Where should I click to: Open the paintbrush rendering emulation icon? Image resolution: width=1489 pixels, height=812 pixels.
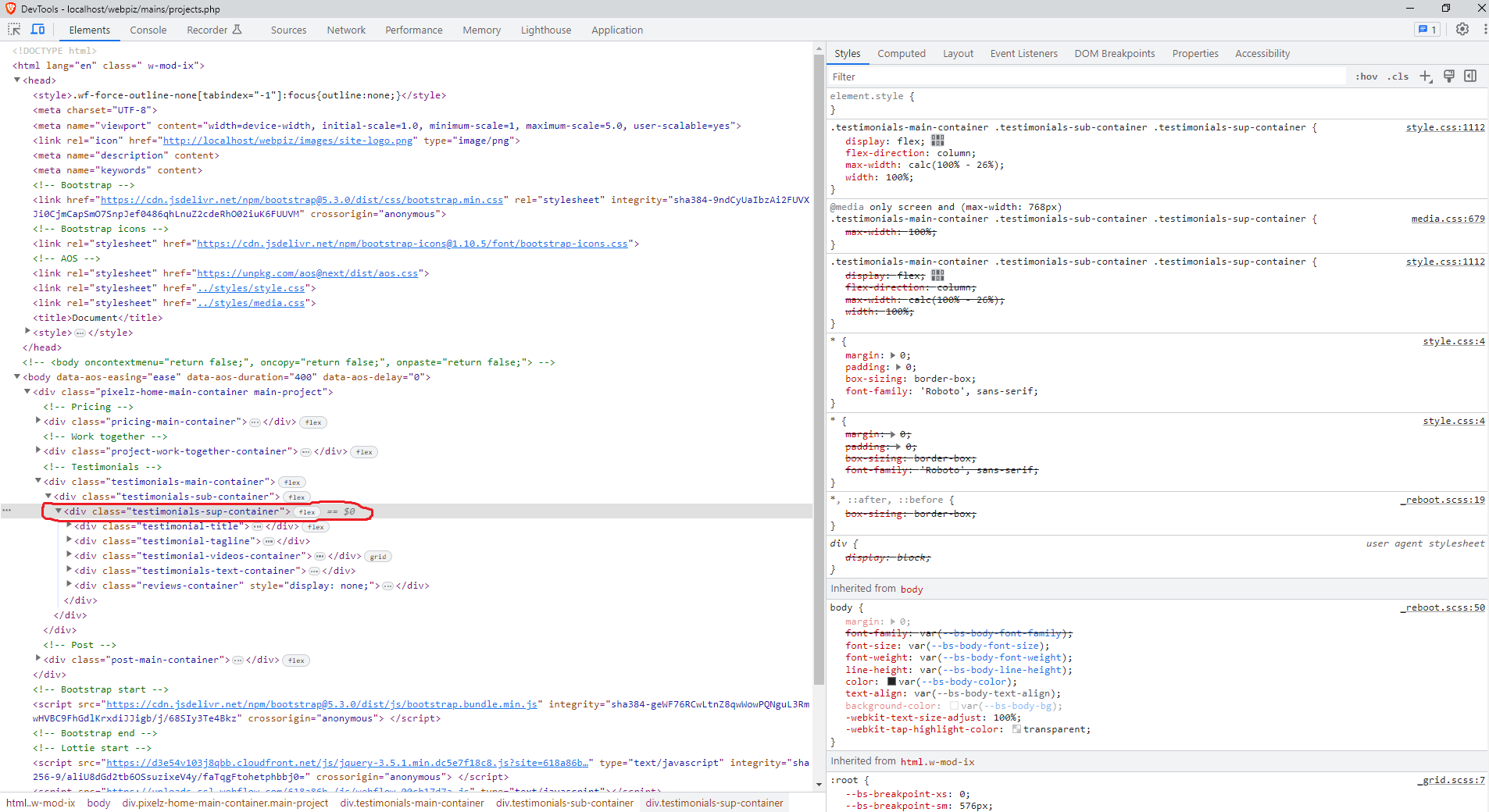(1448, 77)
